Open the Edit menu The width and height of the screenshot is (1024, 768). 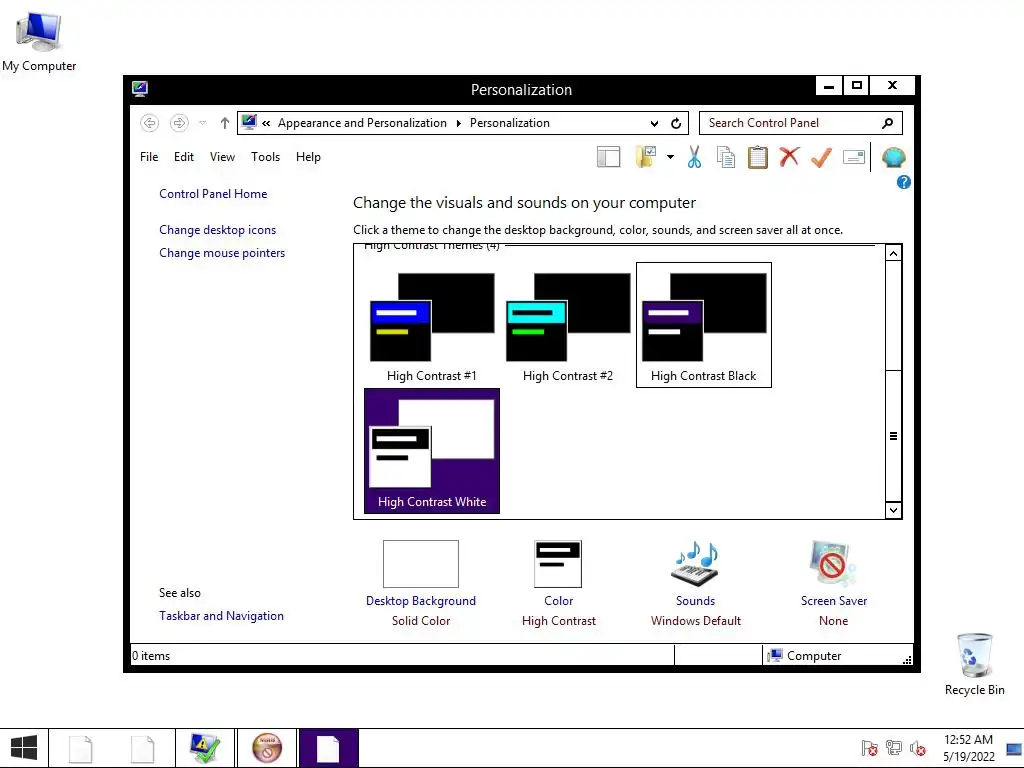pyautogui.click(x=184, y=157)
